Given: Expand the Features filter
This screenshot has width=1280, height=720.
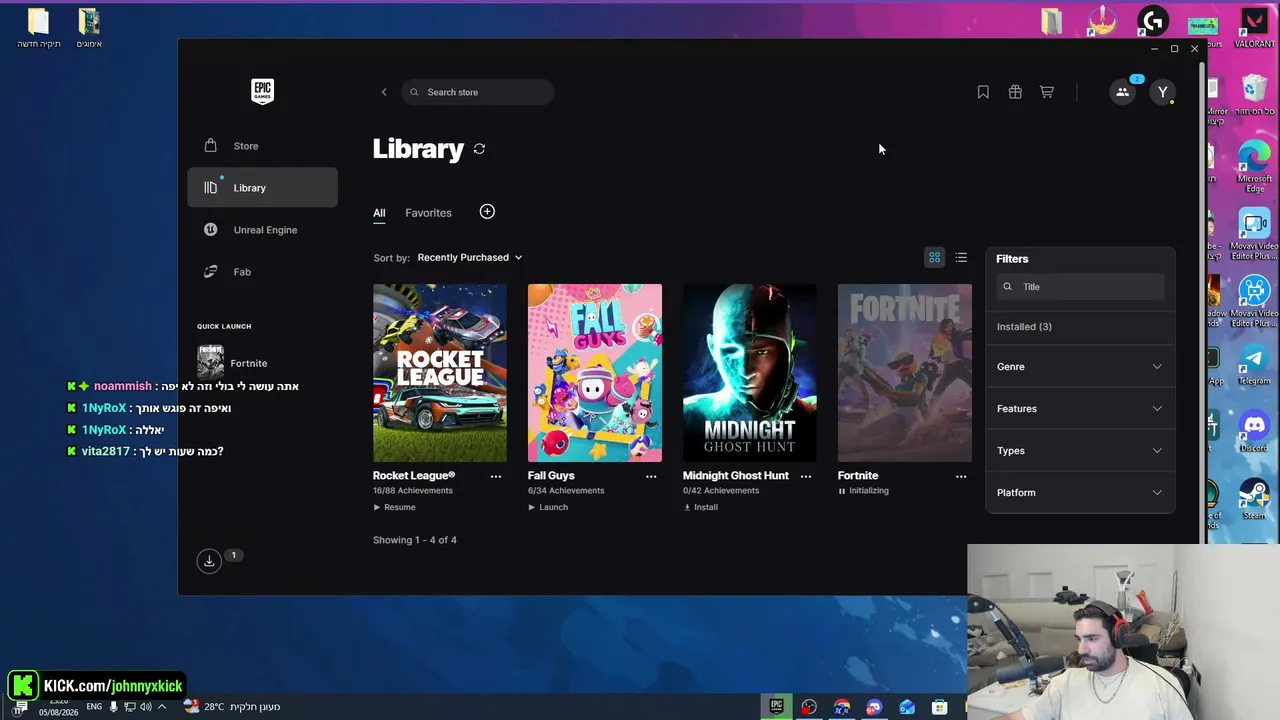Looking at the screenshot, I should click(x=1080, y=409).
